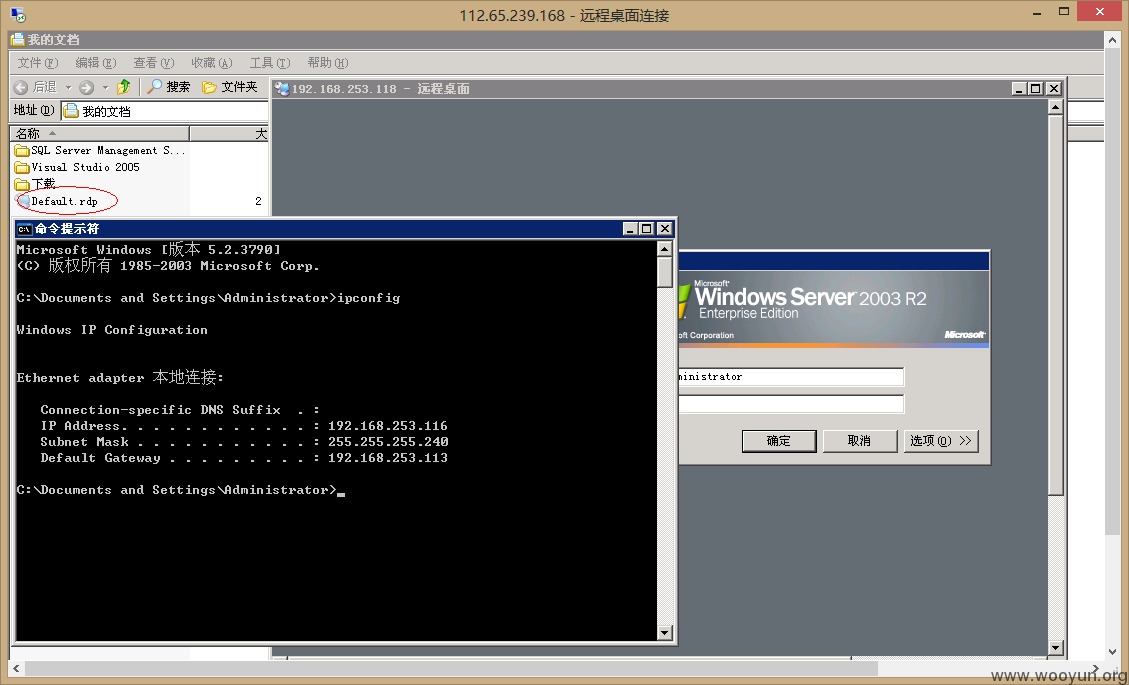
Task: Click the 确定 button in login dialog
Action: (778, 441)
